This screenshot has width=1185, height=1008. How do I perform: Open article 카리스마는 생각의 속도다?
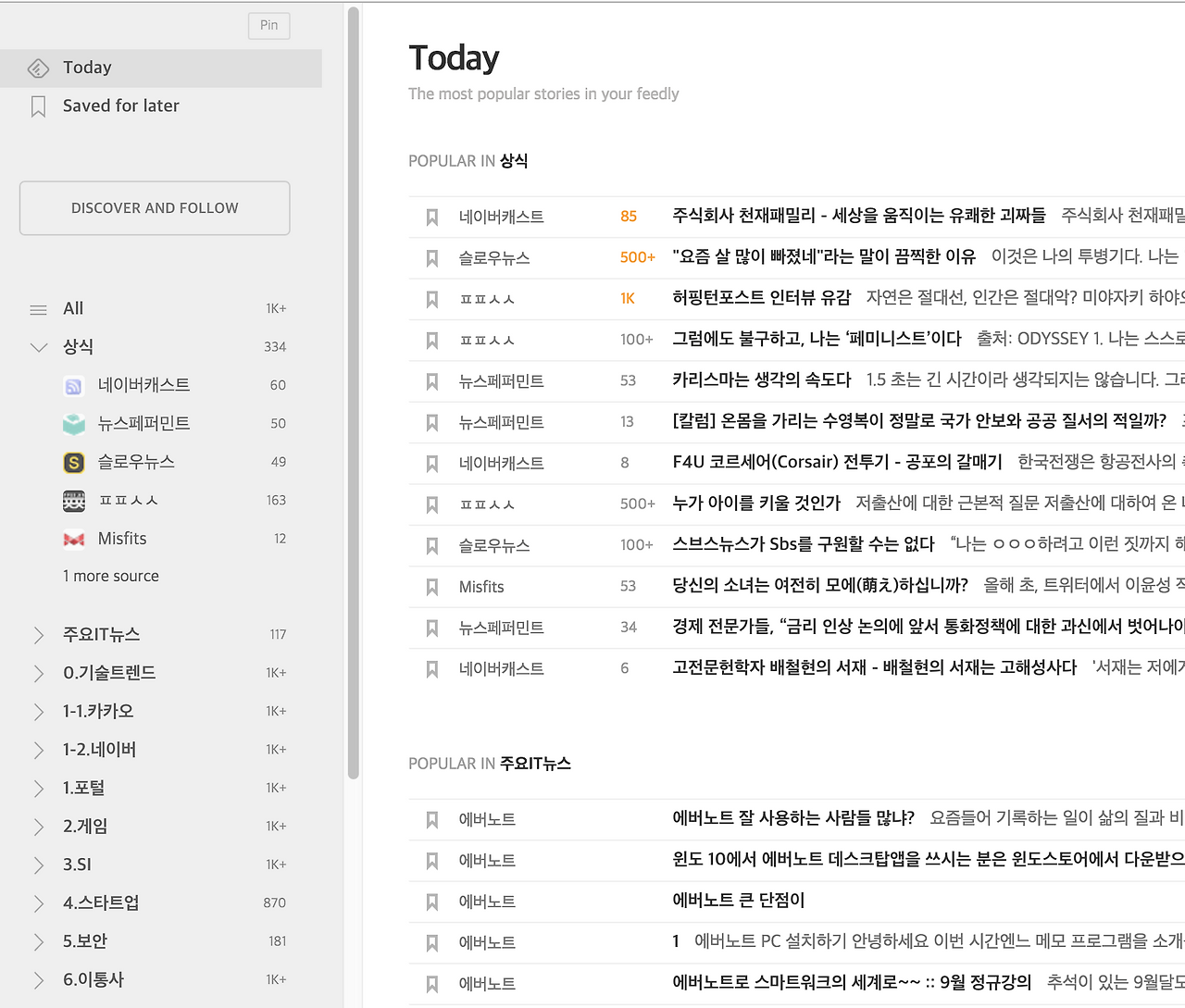click(762, 380)
